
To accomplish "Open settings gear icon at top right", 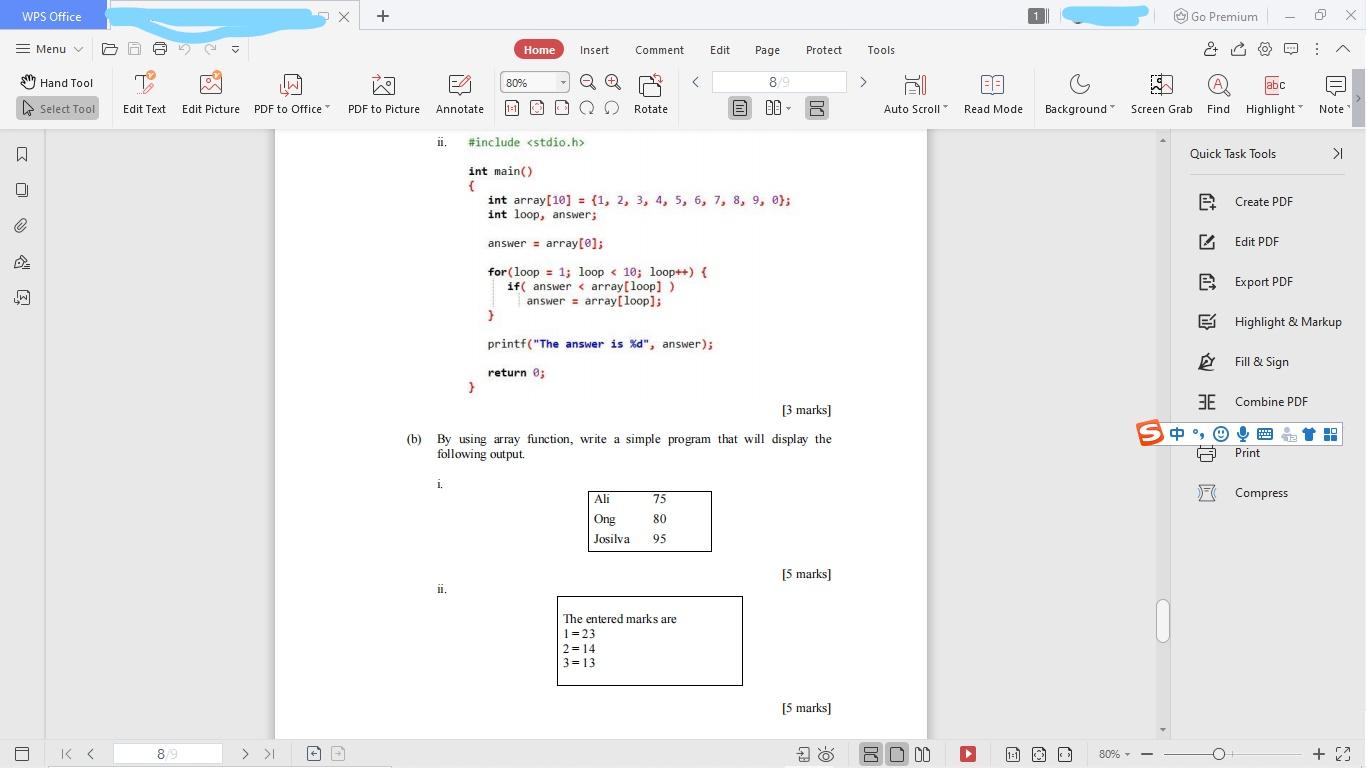I will pyautogui.click(x=1265, y=49).
